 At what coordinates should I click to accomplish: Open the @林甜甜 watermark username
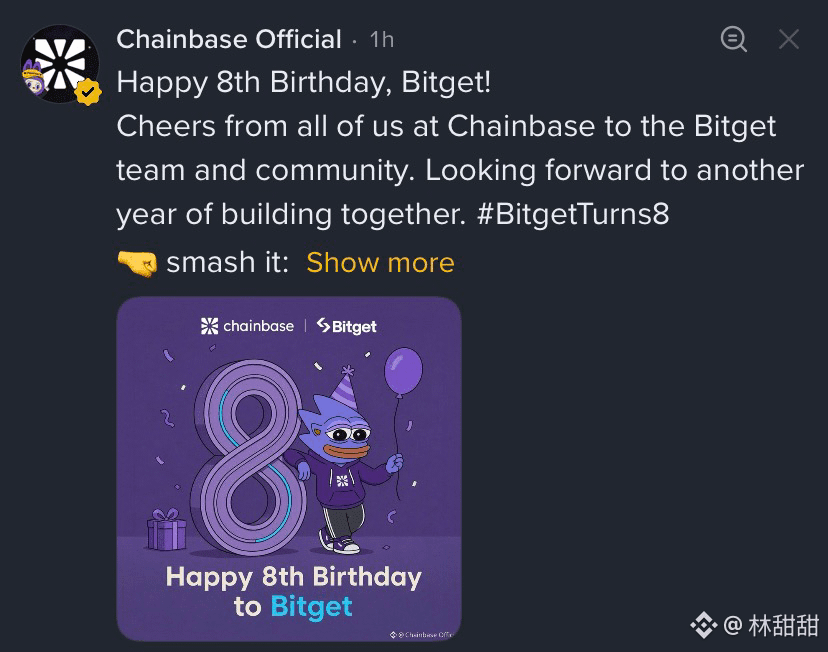tap(771, 626)
